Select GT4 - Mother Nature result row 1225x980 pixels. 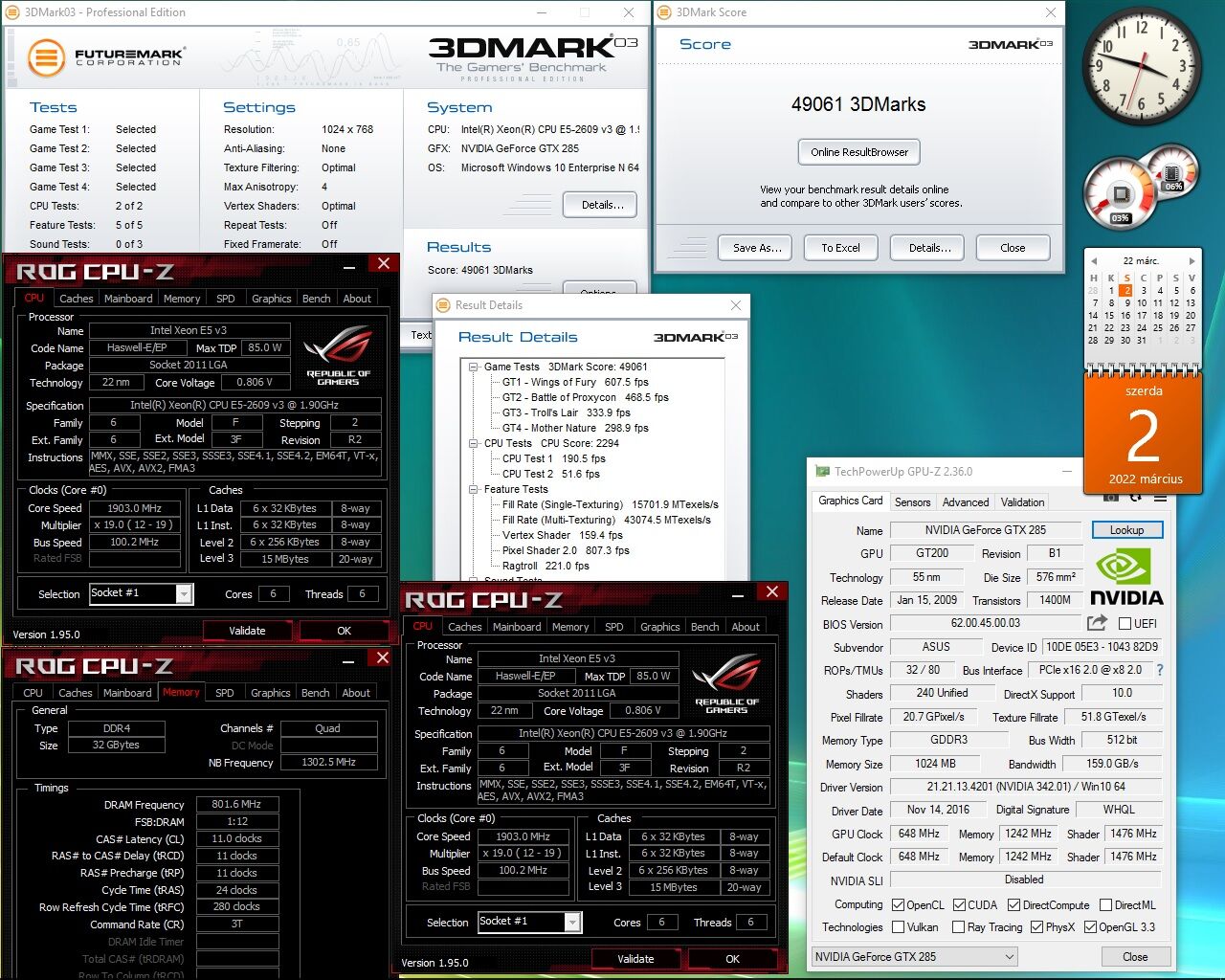click(575, 428)
